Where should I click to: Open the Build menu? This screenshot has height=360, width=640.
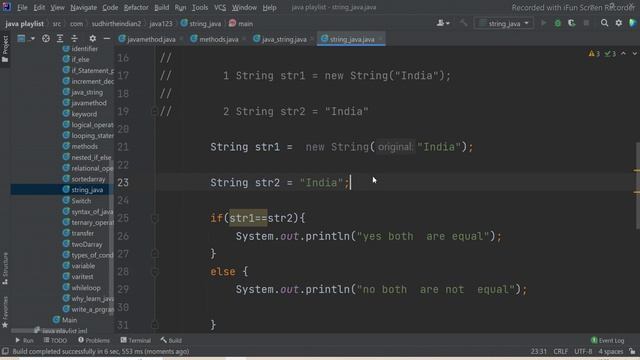tap(162, 7)
